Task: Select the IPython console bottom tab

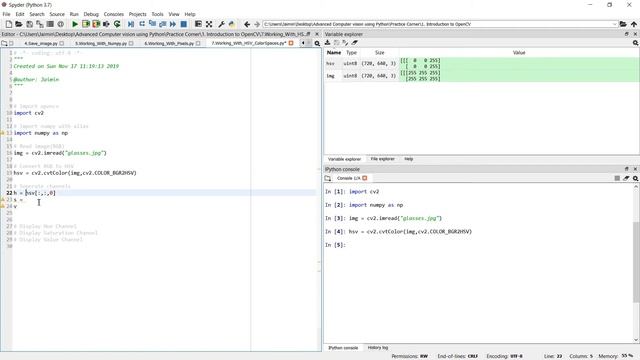Action: point(343,348)
